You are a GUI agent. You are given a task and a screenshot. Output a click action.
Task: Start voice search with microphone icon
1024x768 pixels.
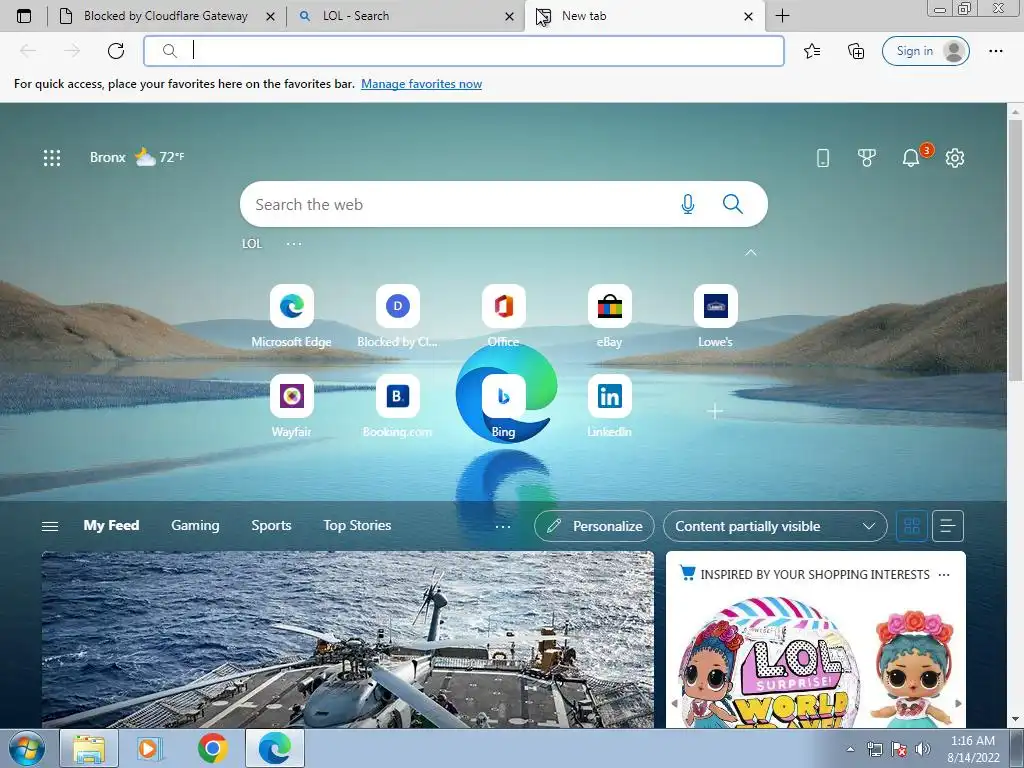[688, 204]
